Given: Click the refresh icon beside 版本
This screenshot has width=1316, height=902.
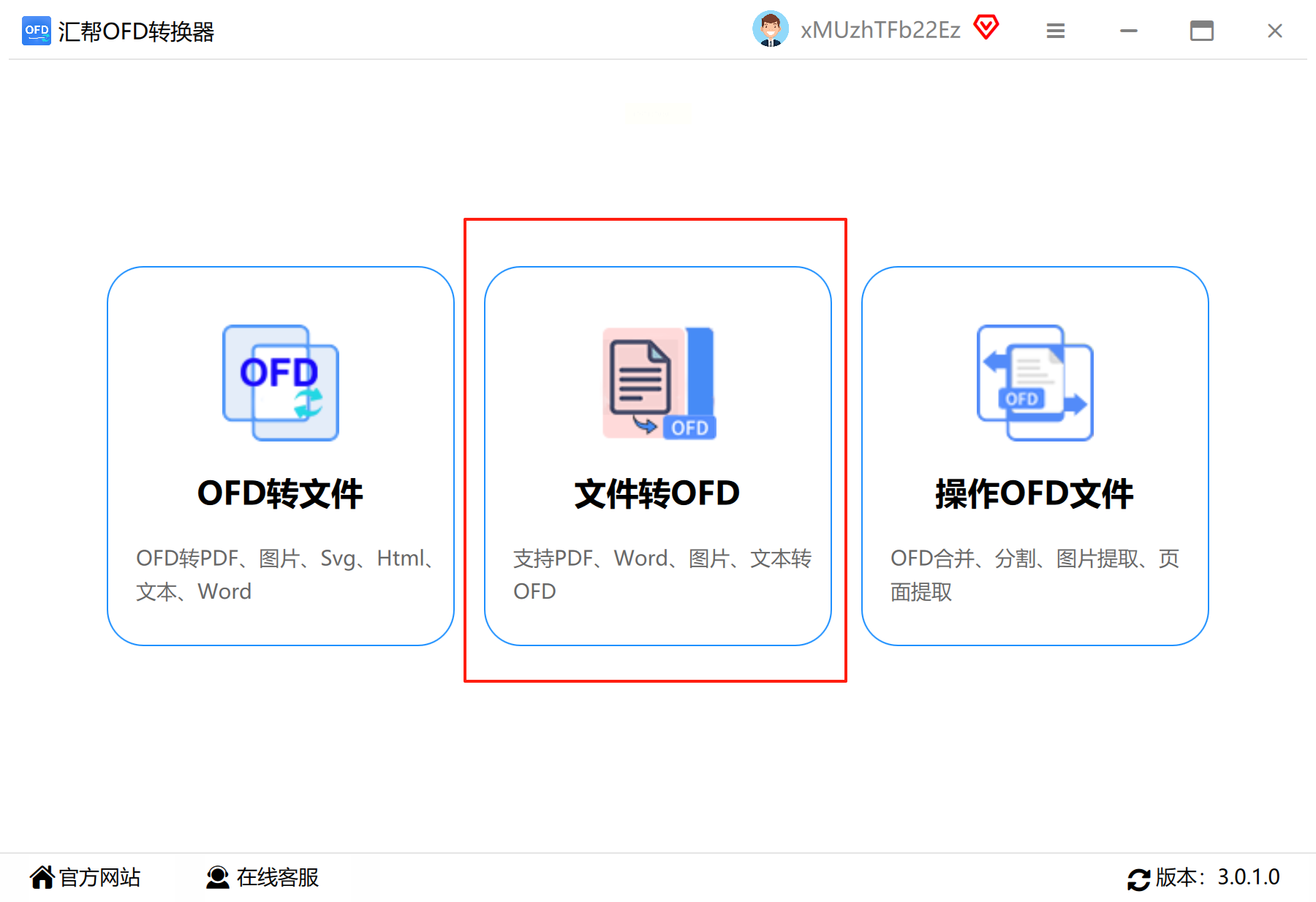Looking at the screenshot, I should (x=1139, y=879).
